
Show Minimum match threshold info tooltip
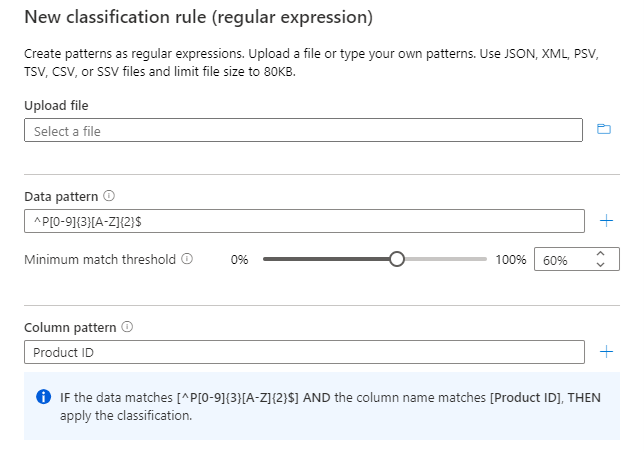click(x=187, y=259)
